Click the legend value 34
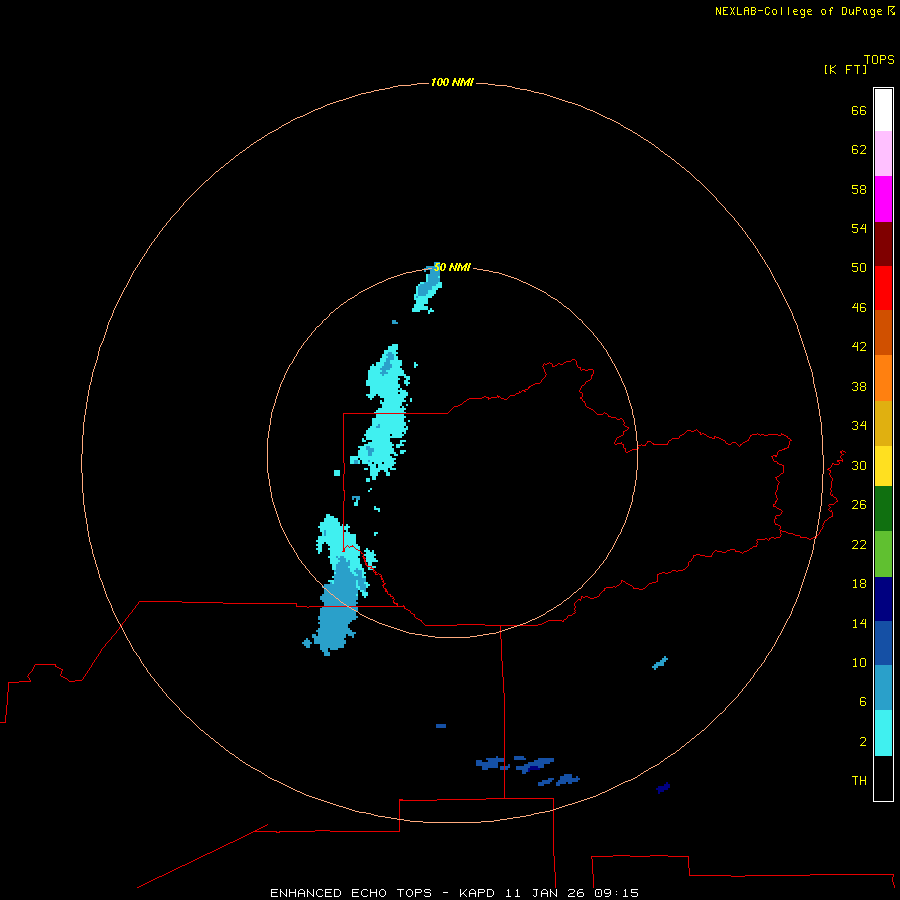Screen dimensions: 900x900 (859, 426)
